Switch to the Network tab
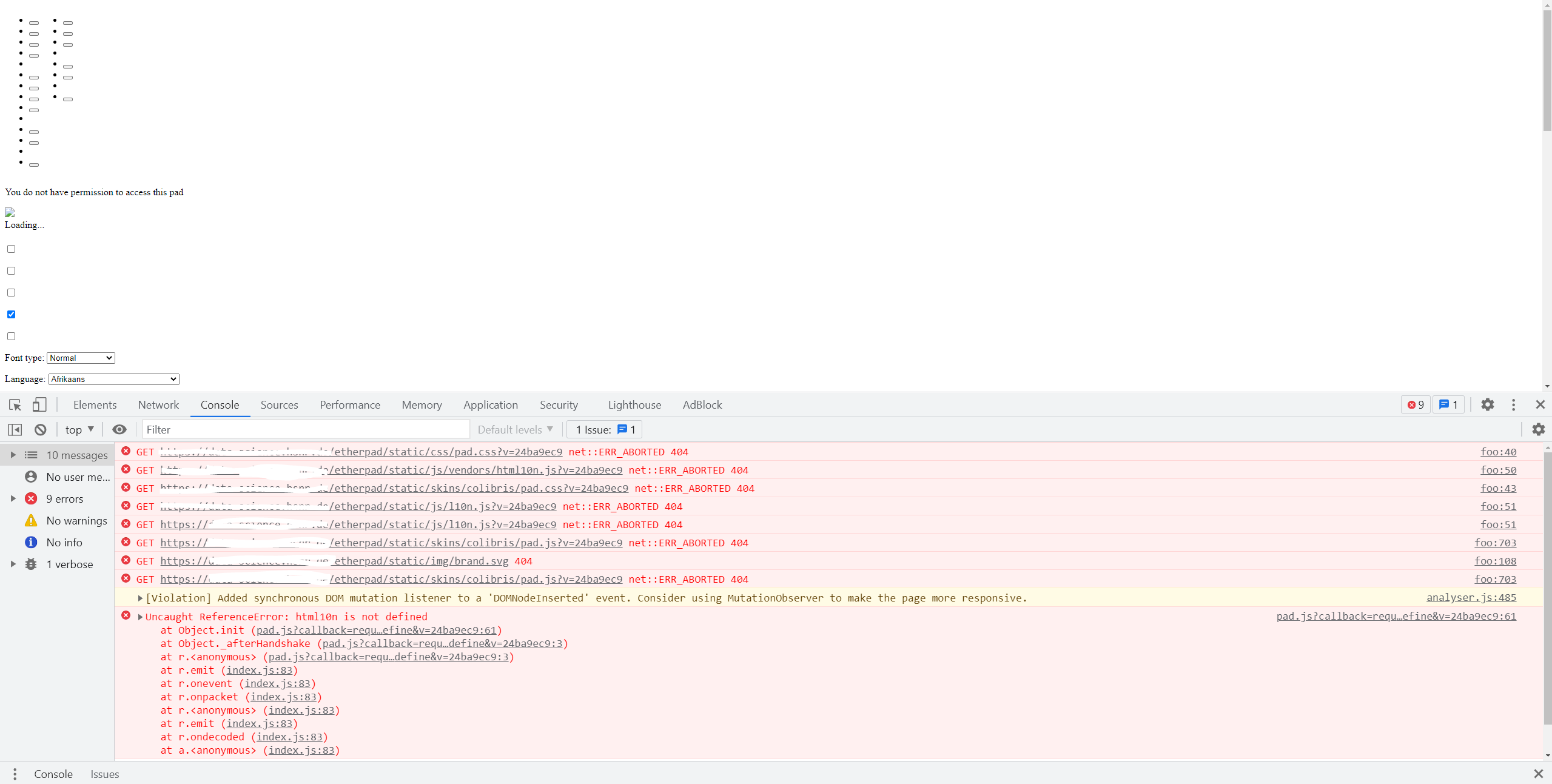This screenshot has width=1552, height=784. coord(158,404)
